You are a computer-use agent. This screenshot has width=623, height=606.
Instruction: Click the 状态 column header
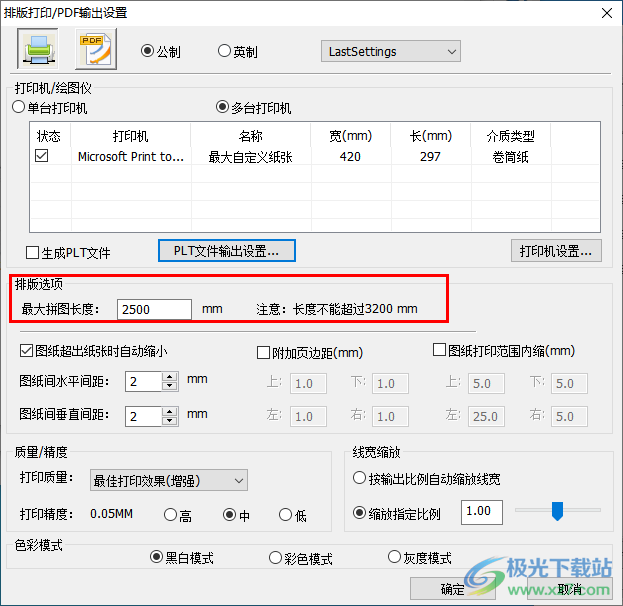[x=48, y=136]
